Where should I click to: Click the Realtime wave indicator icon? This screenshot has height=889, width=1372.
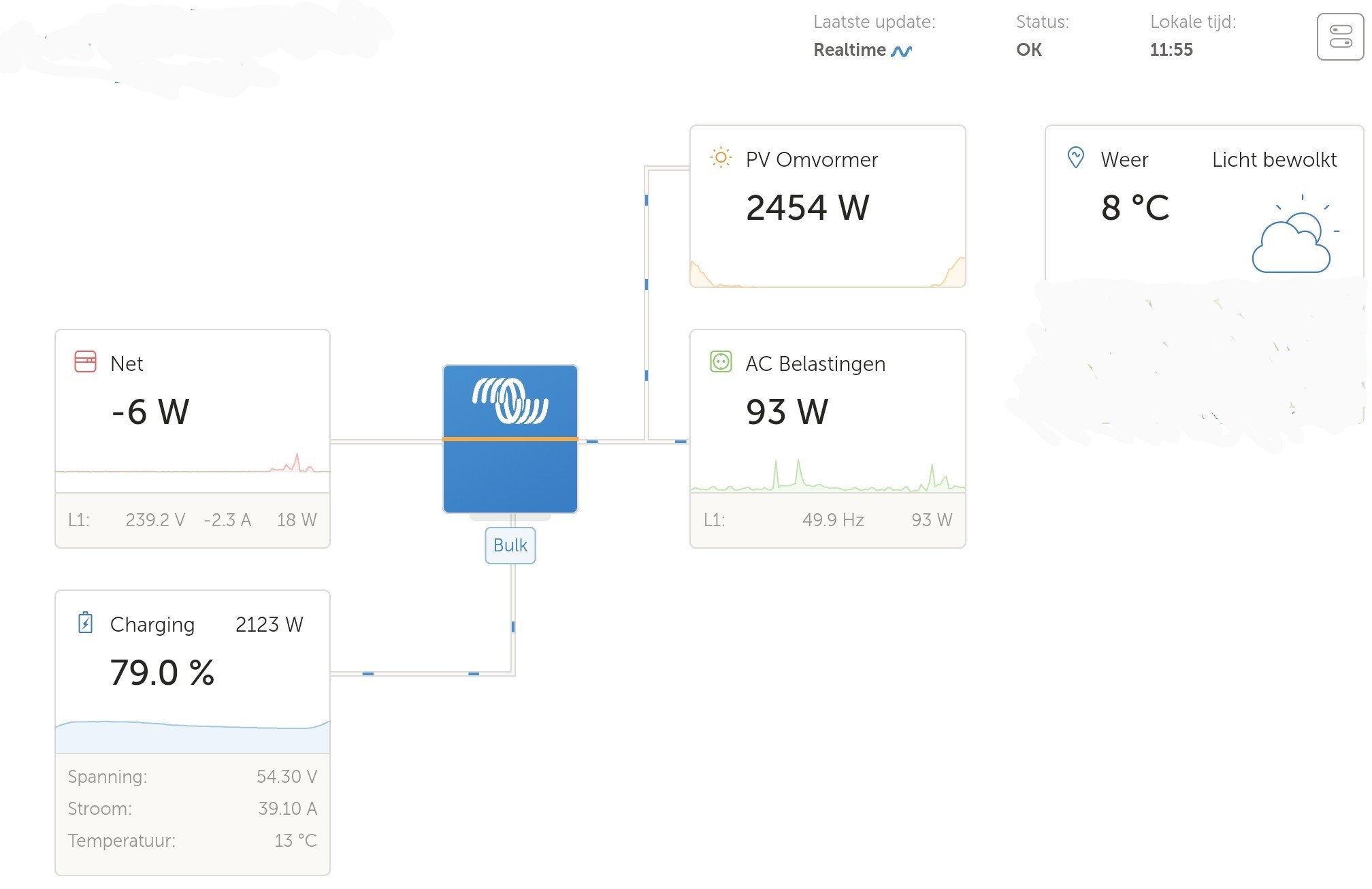point(902,51)
